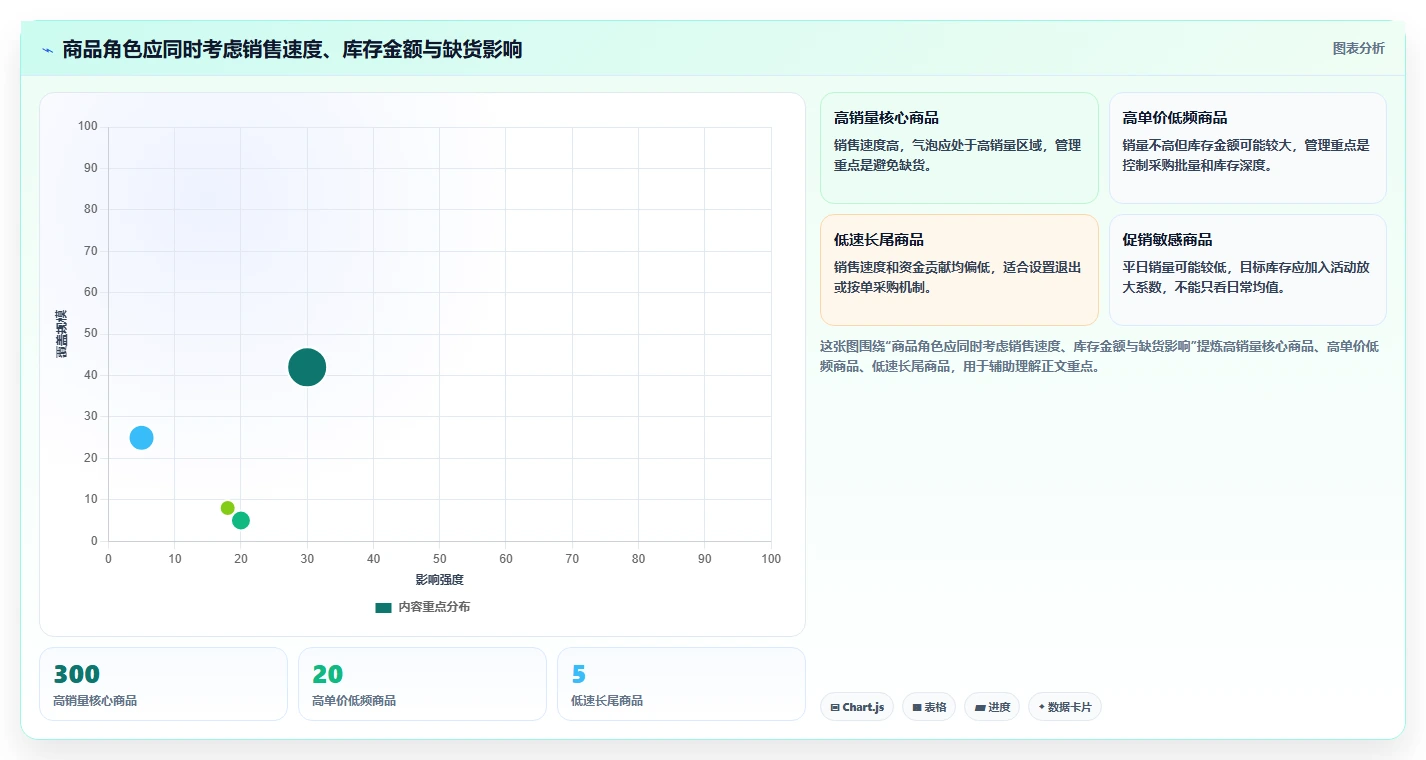Click the 5 低速长尾商品 stat card
This screenshot has width=1426, height=760.
coord(681,684)
